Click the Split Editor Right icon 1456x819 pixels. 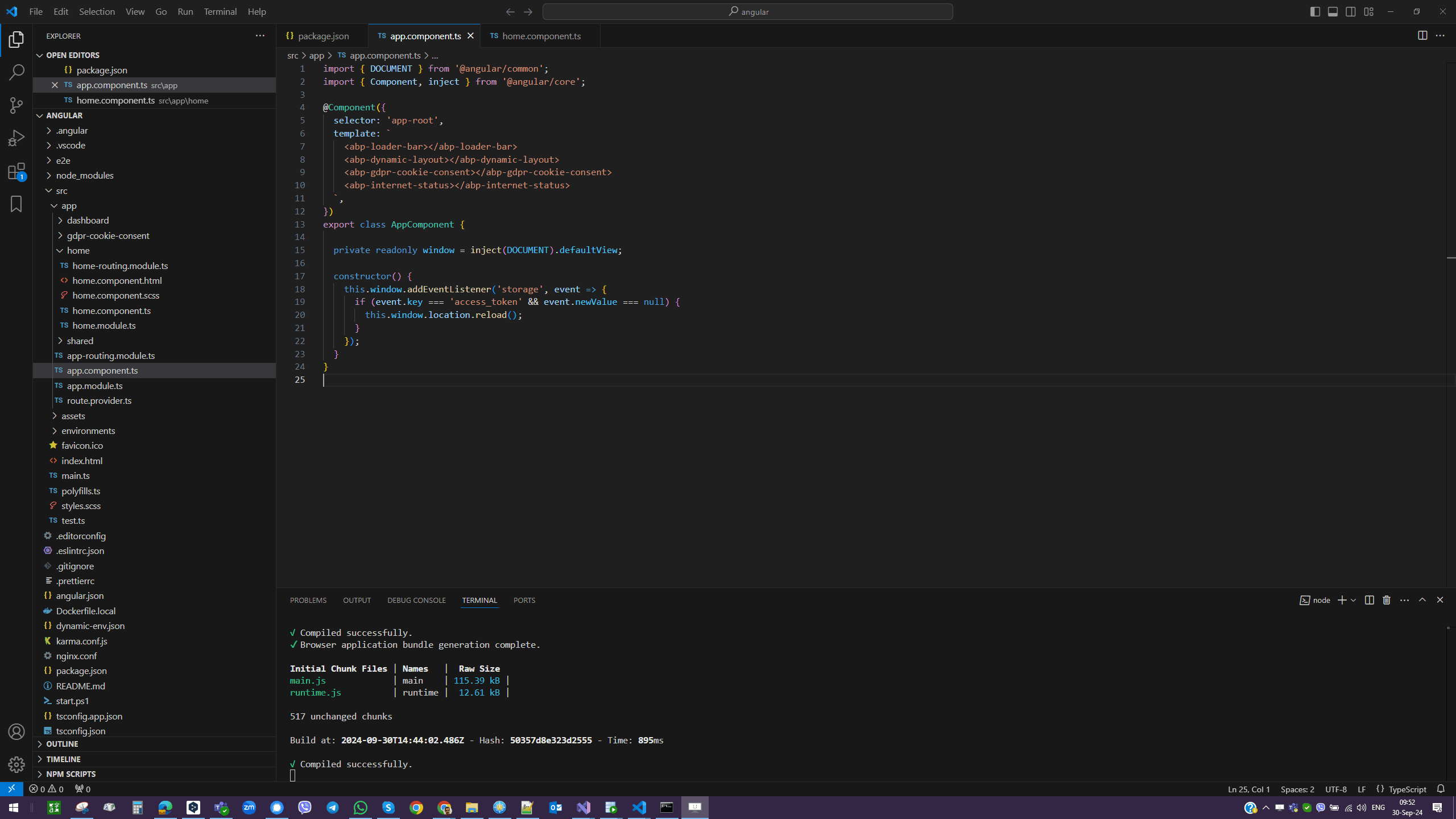pos(1422,36)
